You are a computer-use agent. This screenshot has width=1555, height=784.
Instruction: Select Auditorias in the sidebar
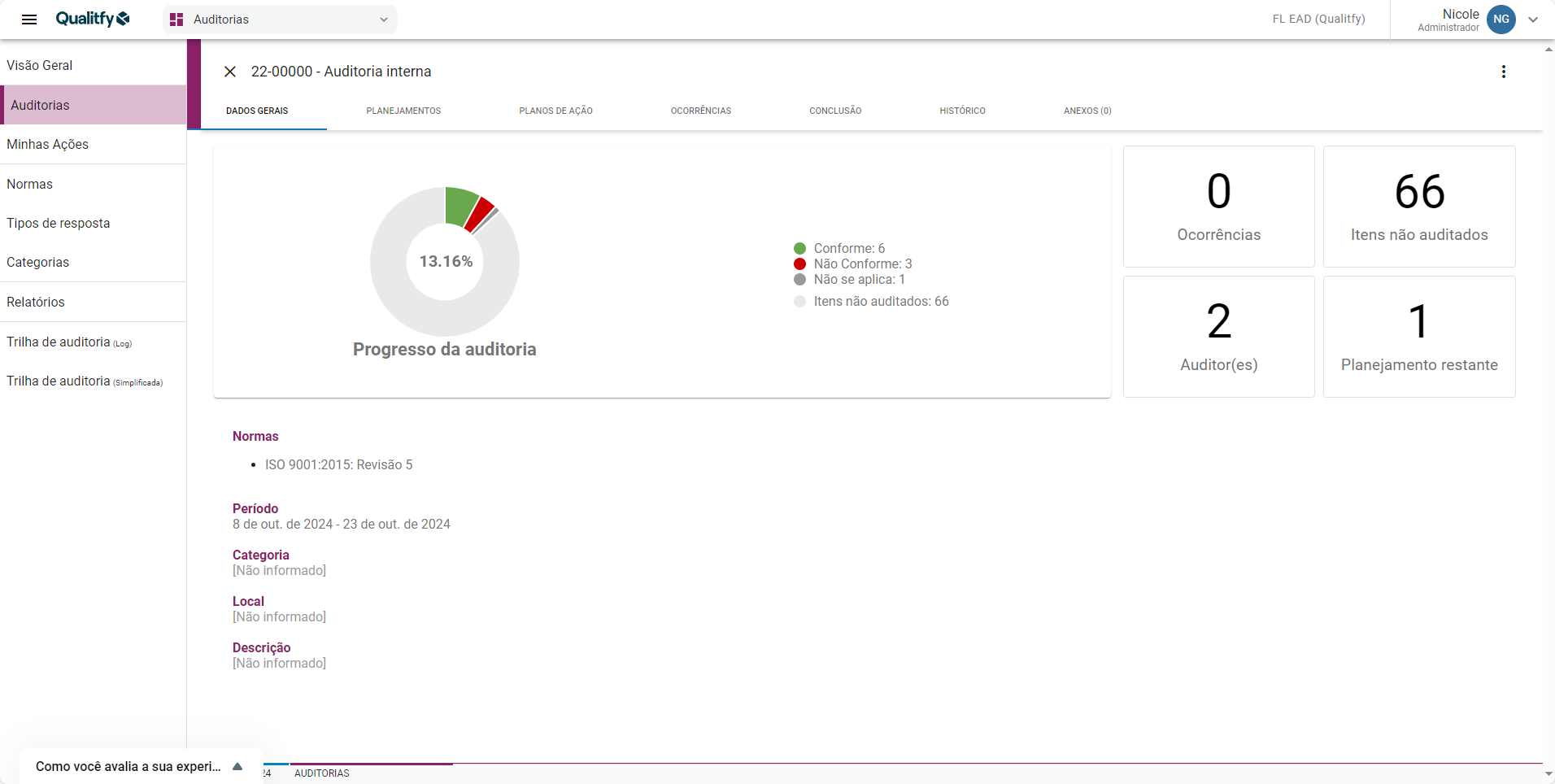(x=93, y=105)
